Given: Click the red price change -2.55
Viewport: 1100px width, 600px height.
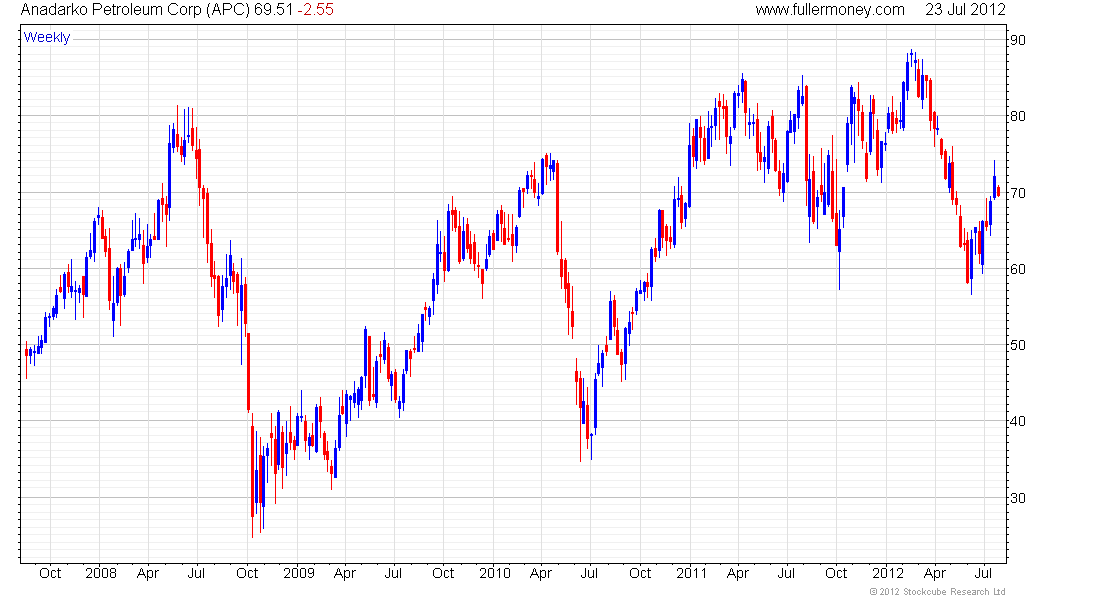Looking at the screenshot, I should click(315, 10).
